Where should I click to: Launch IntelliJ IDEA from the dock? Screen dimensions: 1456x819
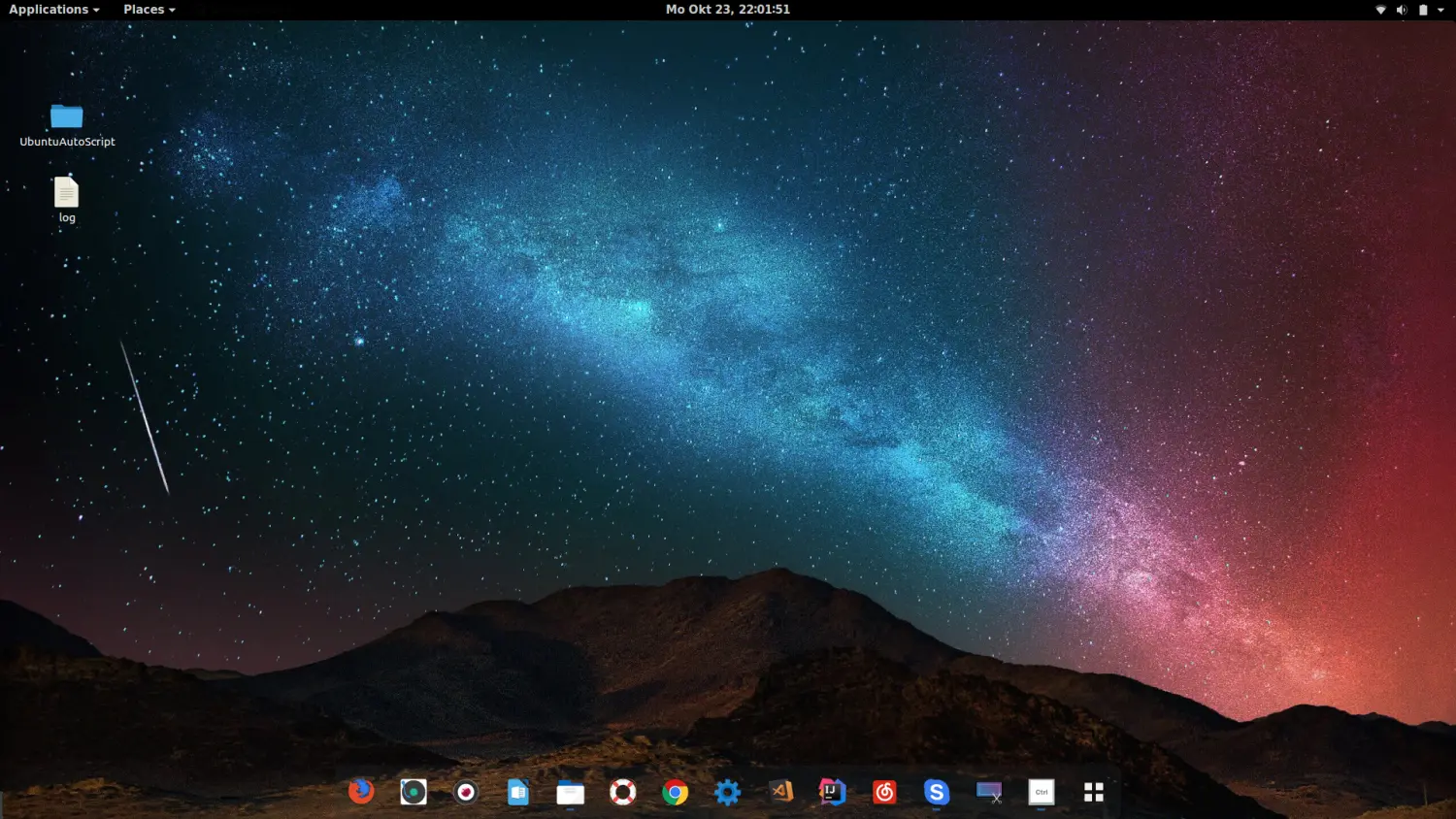pyautogui.click(x=832, y=792)
